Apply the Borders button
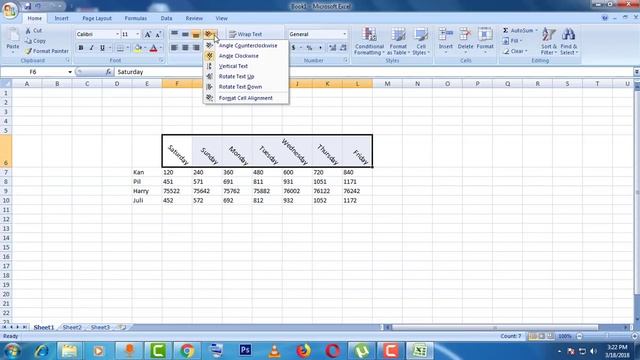The image size is (640, 360). [120, 48]
